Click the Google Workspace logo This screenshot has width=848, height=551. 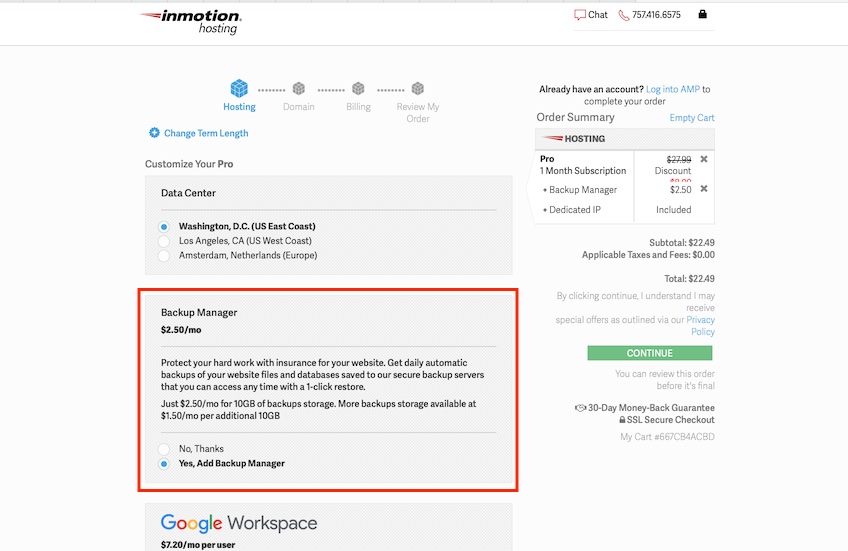238,523
